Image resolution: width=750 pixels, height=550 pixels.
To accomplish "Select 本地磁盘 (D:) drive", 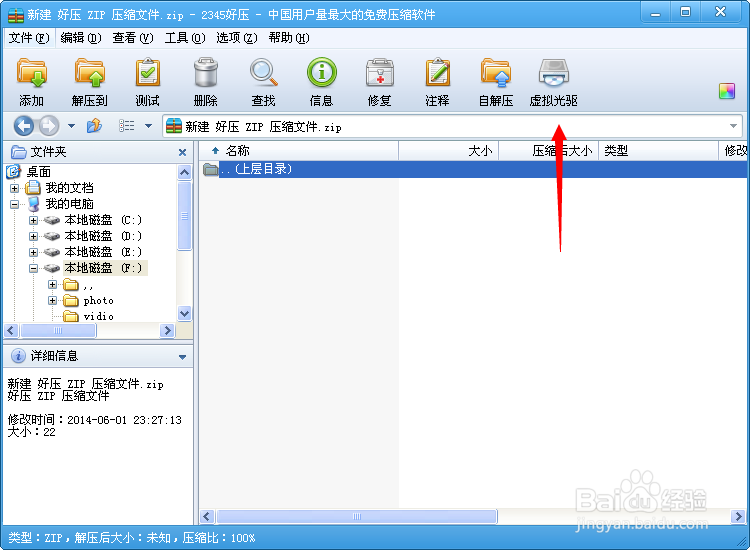I will tap(103, 236).
